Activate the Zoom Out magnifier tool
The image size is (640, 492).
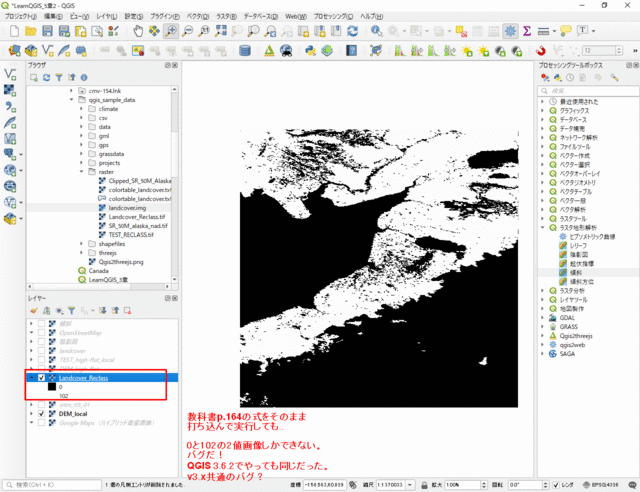(187, 31)
